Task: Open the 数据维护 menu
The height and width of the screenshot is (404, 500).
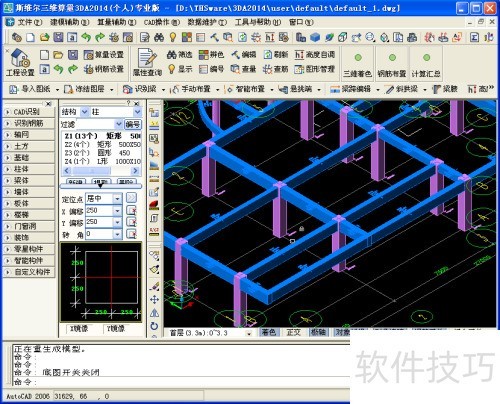Action: tap(207, 22)
